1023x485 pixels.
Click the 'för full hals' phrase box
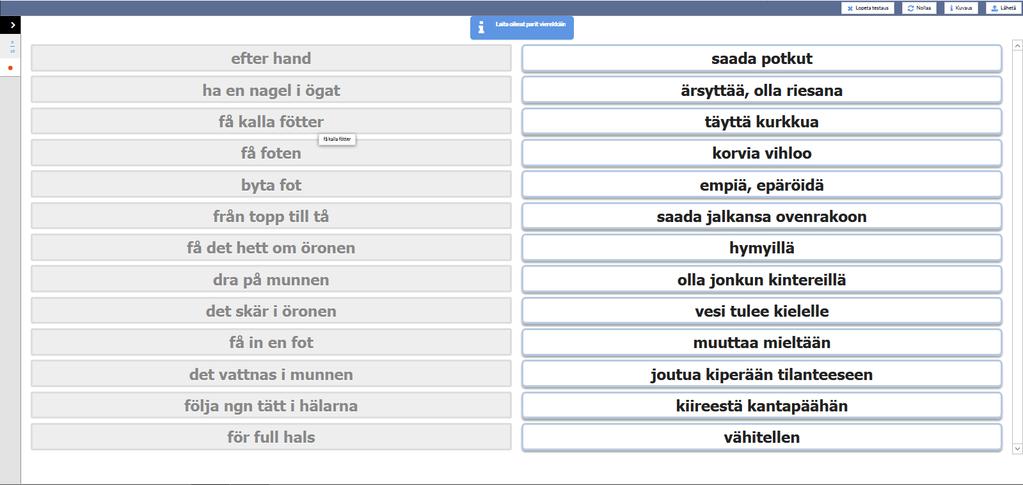271,437
